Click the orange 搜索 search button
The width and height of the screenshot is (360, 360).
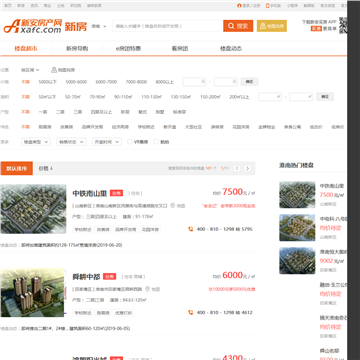pyautogui.click(x=238, y=26)
